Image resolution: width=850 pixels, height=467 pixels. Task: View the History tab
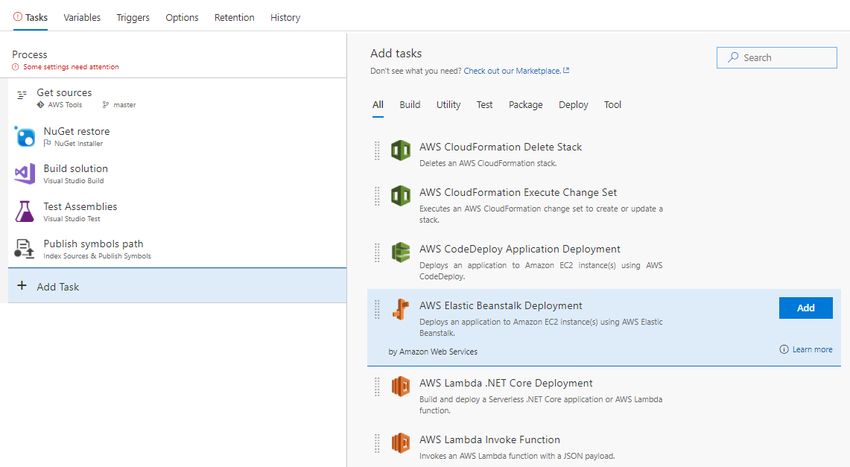pyautogui.click(x=285, y=17)
